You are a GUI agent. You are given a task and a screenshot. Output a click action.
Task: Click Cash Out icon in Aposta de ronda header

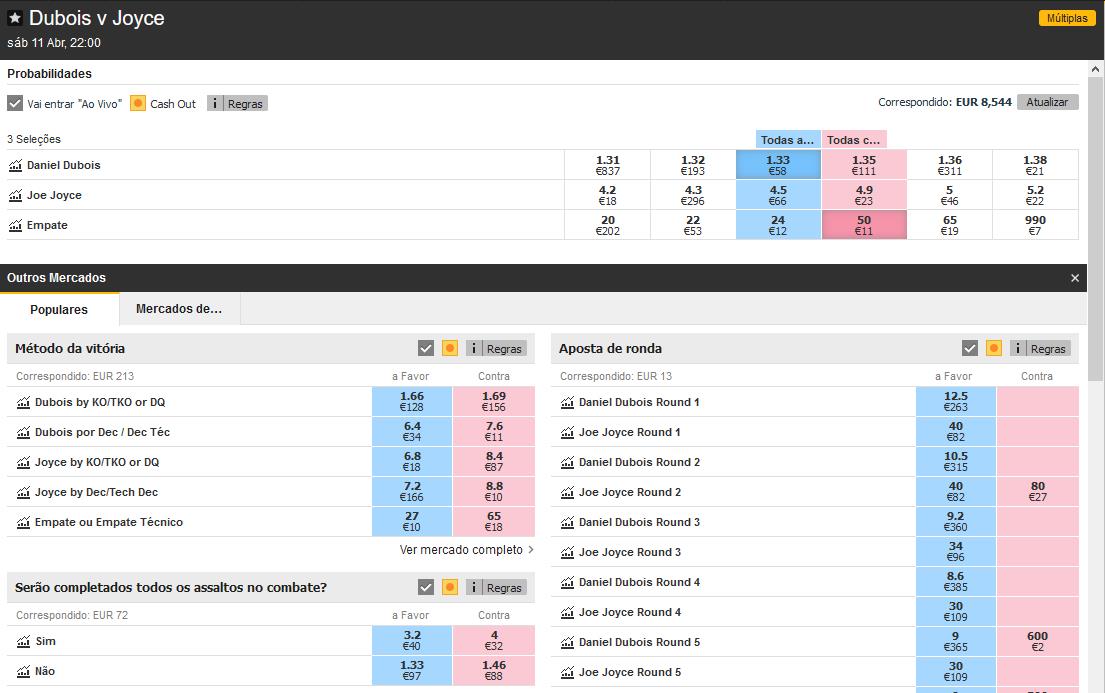point(994,348)
